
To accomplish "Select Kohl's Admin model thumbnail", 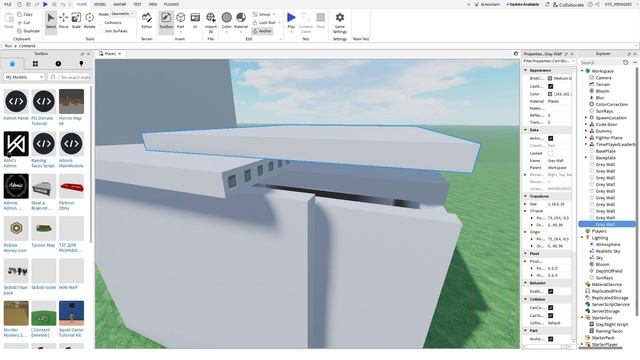I will tap(16, 144).
